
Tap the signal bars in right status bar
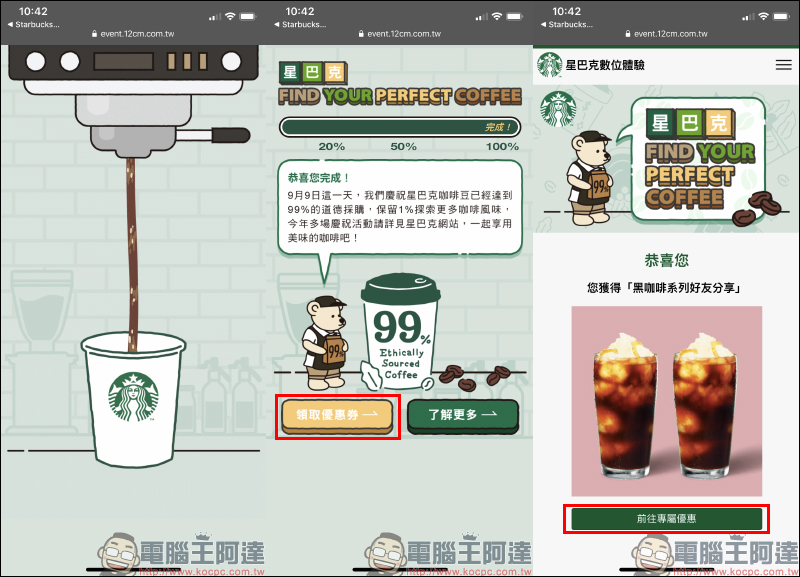747,17
